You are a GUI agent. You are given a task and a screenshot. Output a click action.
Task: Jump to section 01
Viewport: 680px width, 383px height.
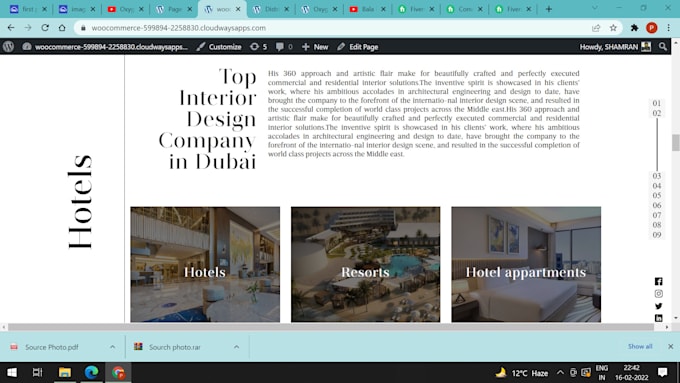click(x=657, y=103)
